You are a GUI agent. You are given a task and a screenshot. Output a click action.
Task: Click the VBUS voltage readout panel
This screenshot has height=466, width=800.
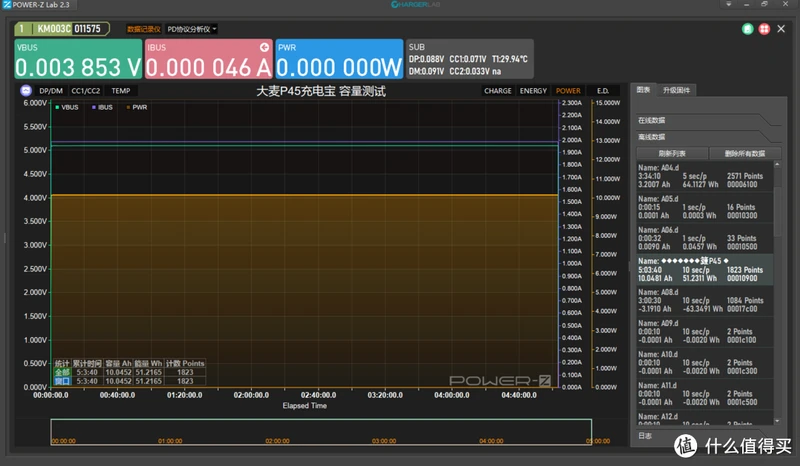(x=78, y=59)
